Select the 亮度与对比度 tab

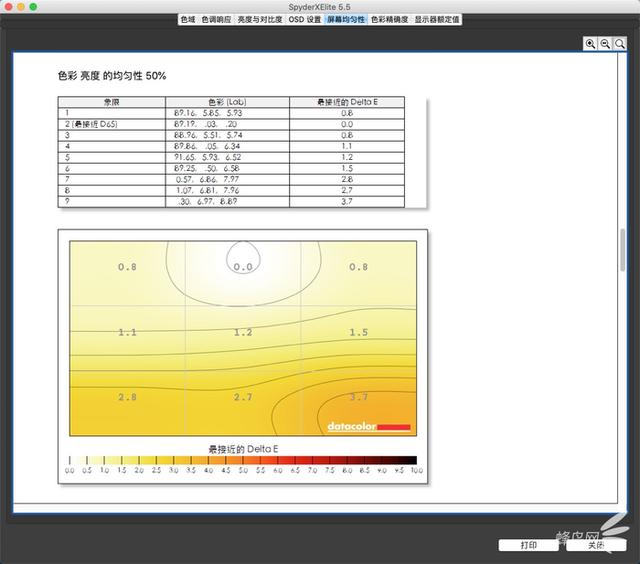260,19
